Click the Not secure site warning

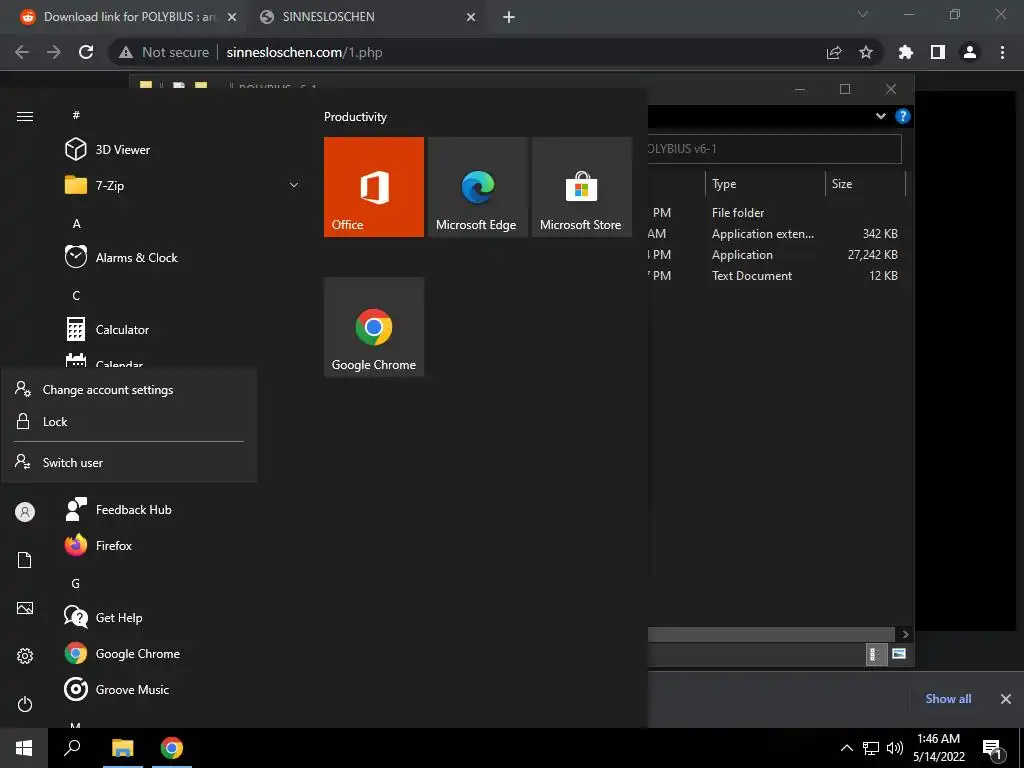click(x=164, y=52)
